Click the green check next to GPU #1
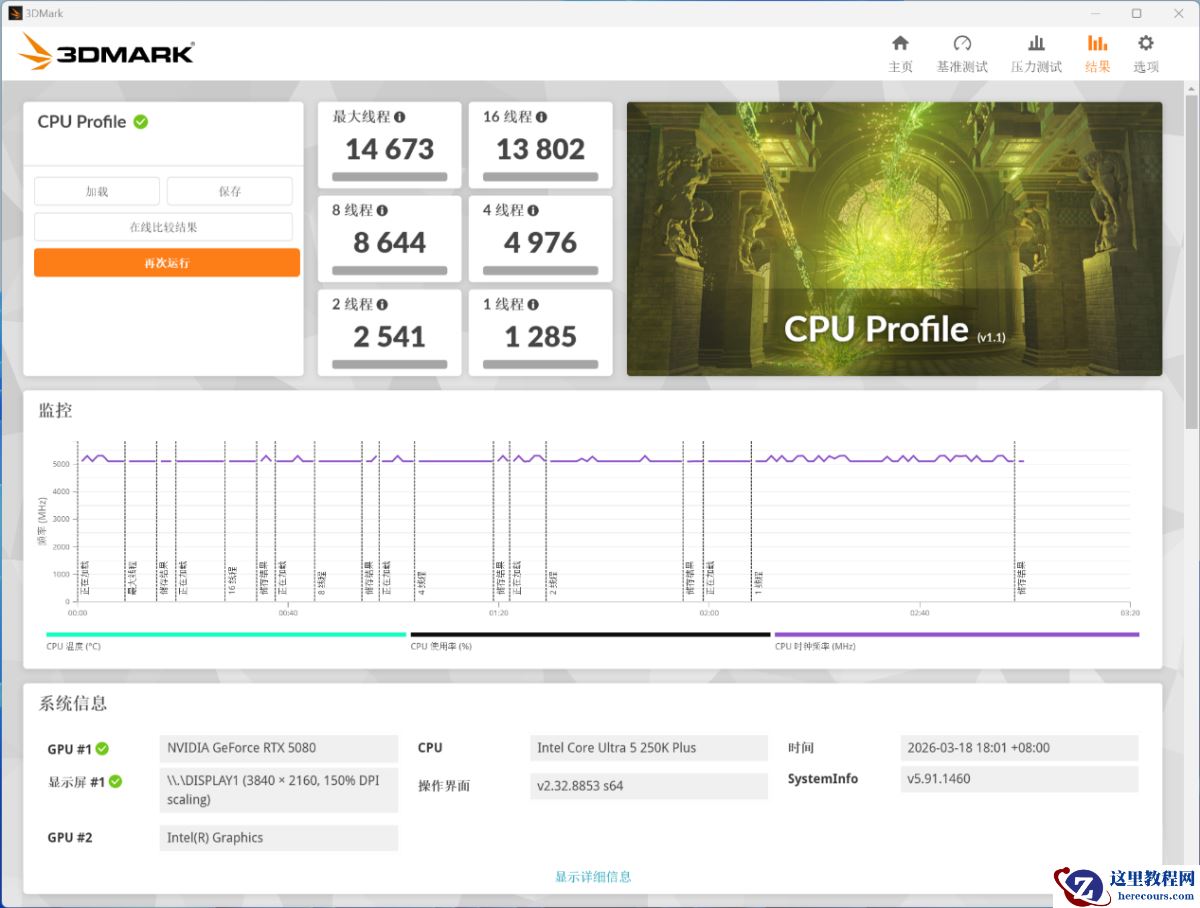 pyautogui.click(x=102, y=749)
